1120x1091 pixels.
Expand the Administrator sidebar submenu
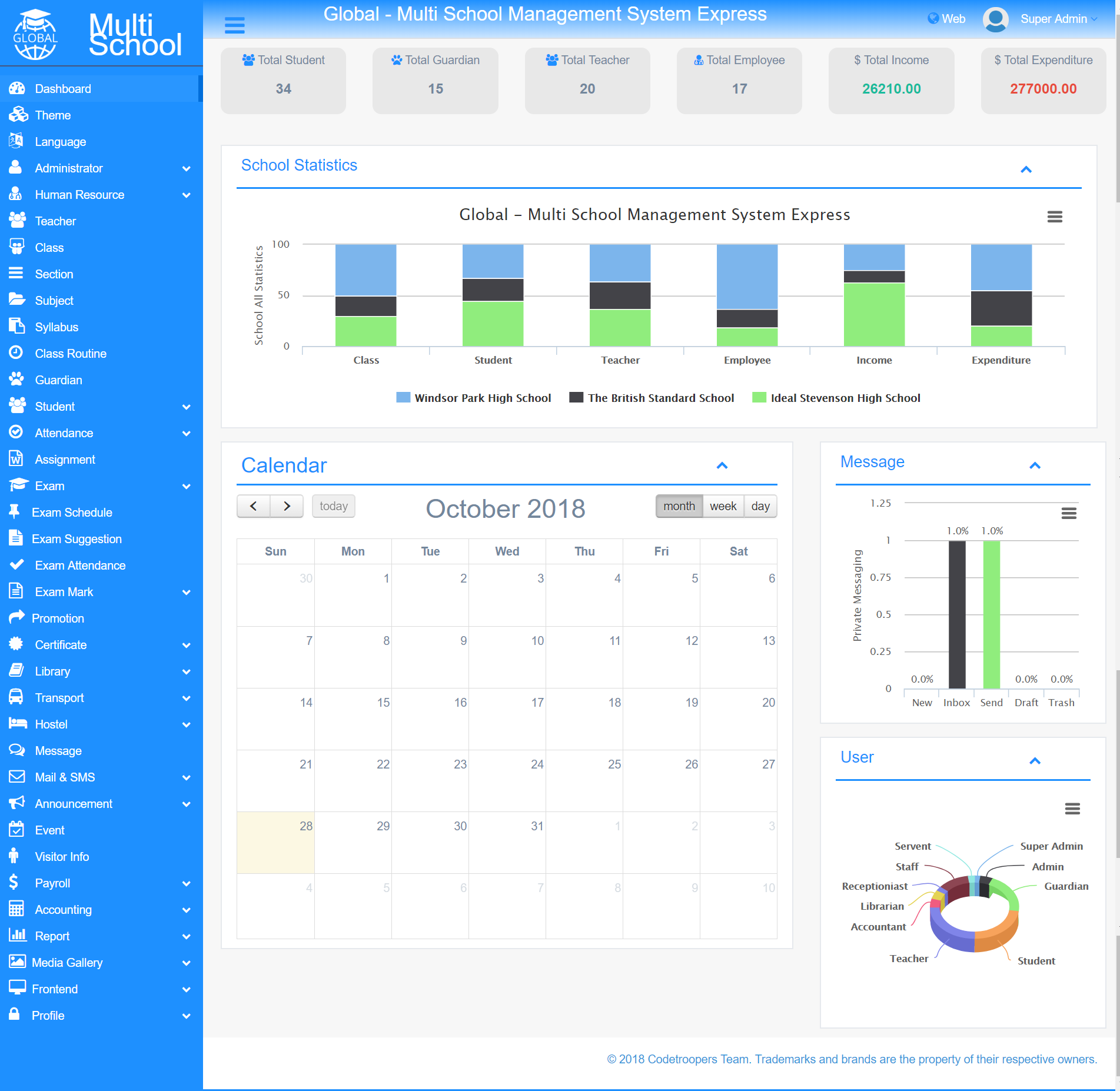coord(101,168)
